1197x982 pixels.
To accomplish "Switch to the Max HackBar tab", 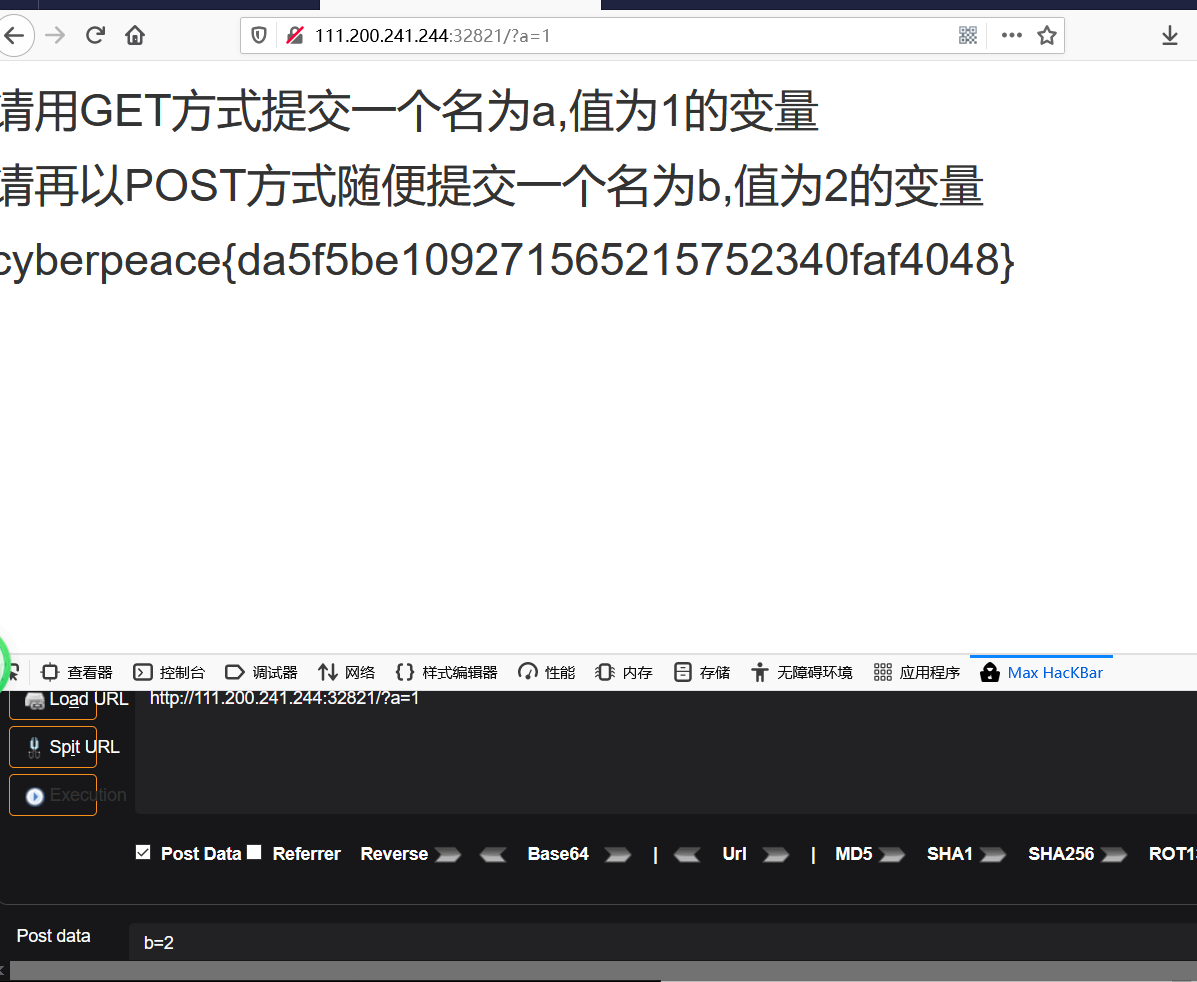I will click(x=1041, y=672).
